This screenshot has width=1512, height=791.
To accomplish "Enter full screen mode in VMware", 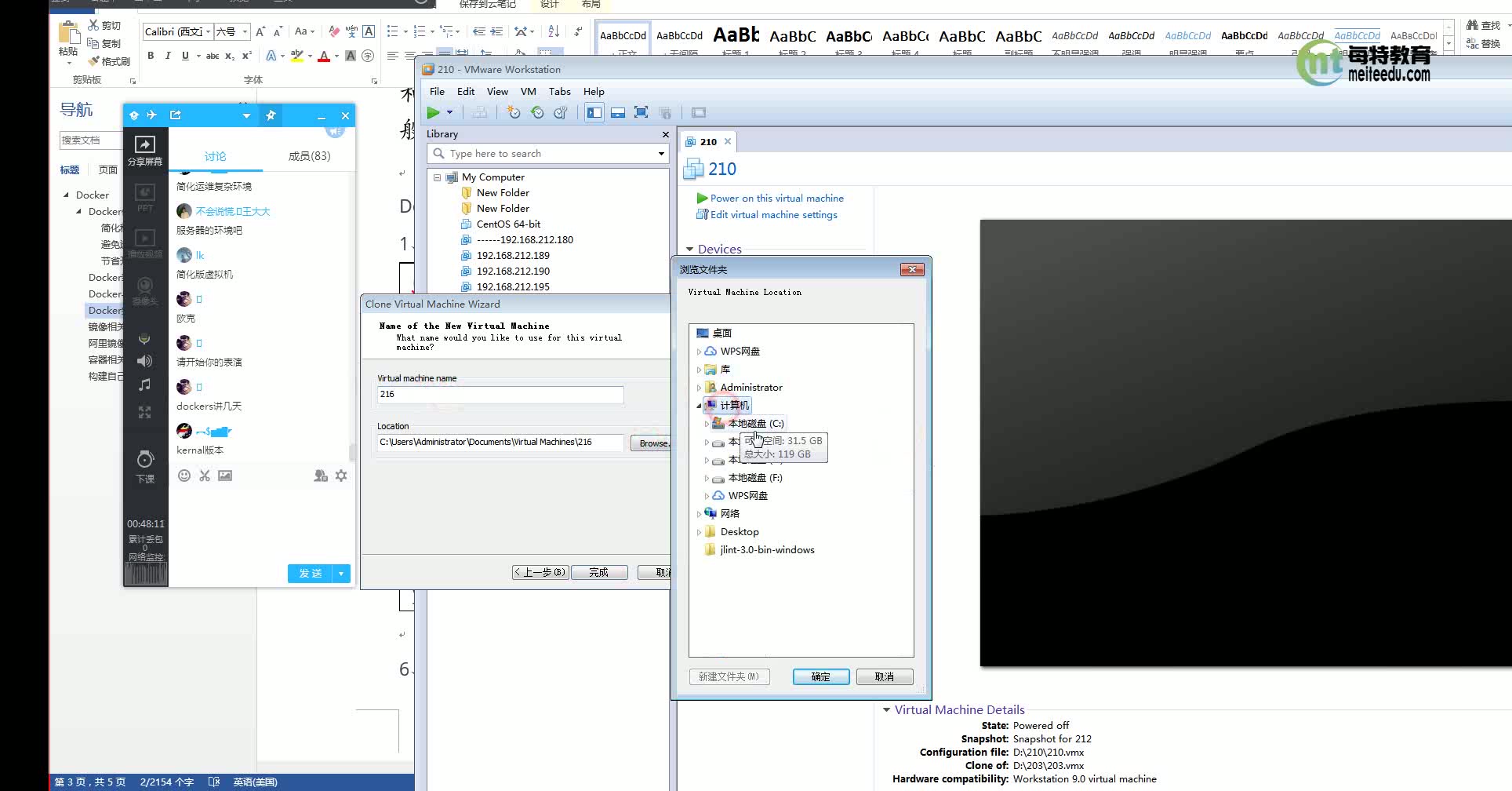I will point(641,112).
